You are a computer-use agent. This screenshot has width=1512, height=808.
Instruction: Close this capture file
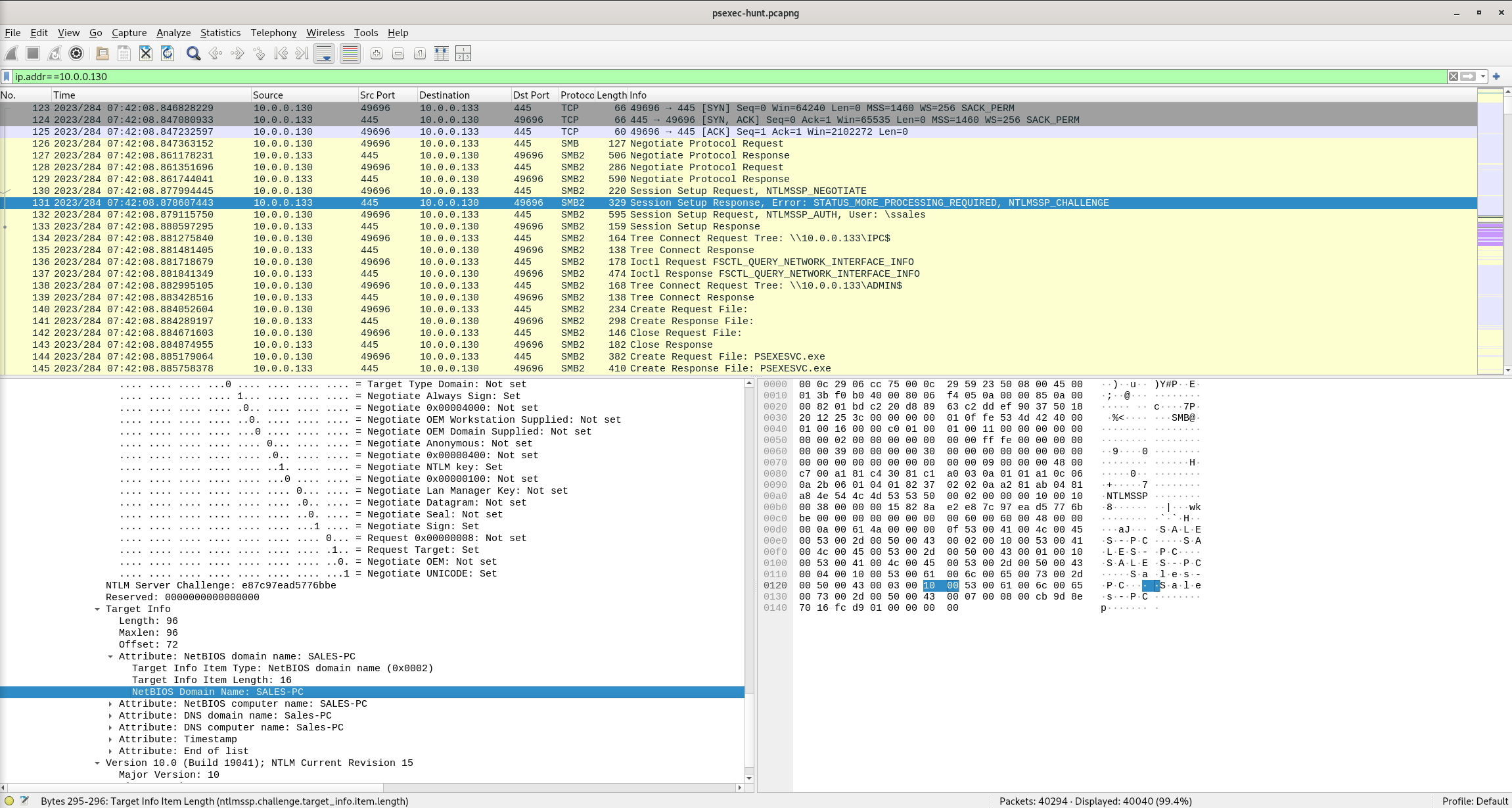(x=146, y=54)
